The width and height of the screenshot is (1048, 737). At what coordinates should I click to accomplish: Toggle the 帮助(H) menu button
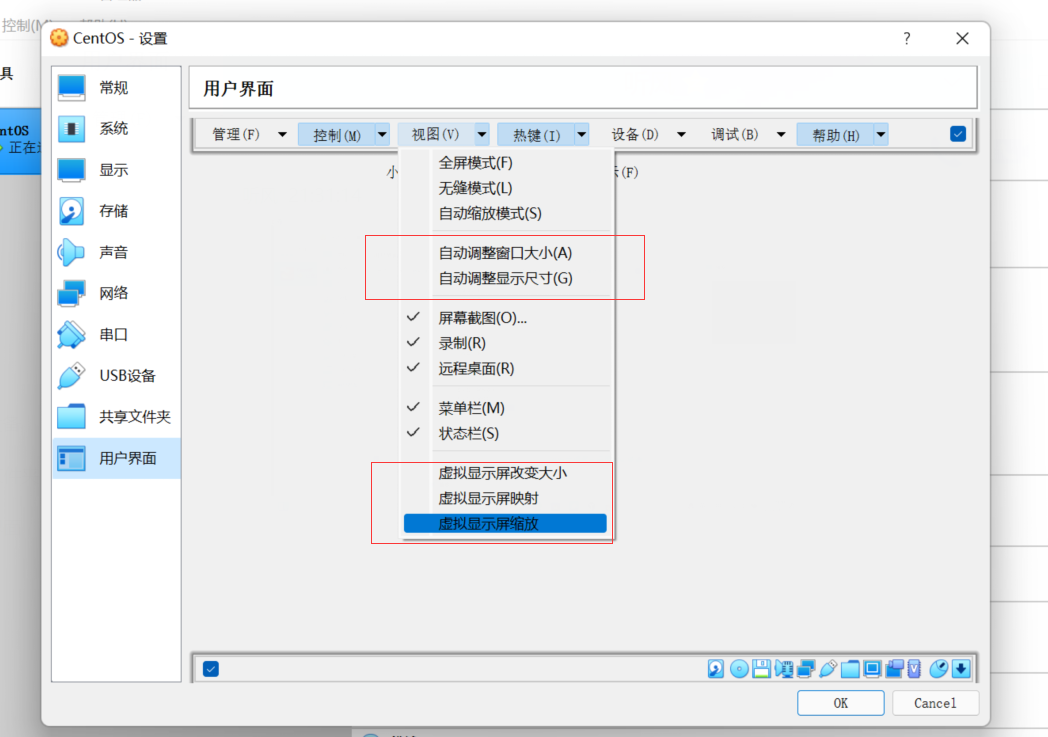(835, 135)
